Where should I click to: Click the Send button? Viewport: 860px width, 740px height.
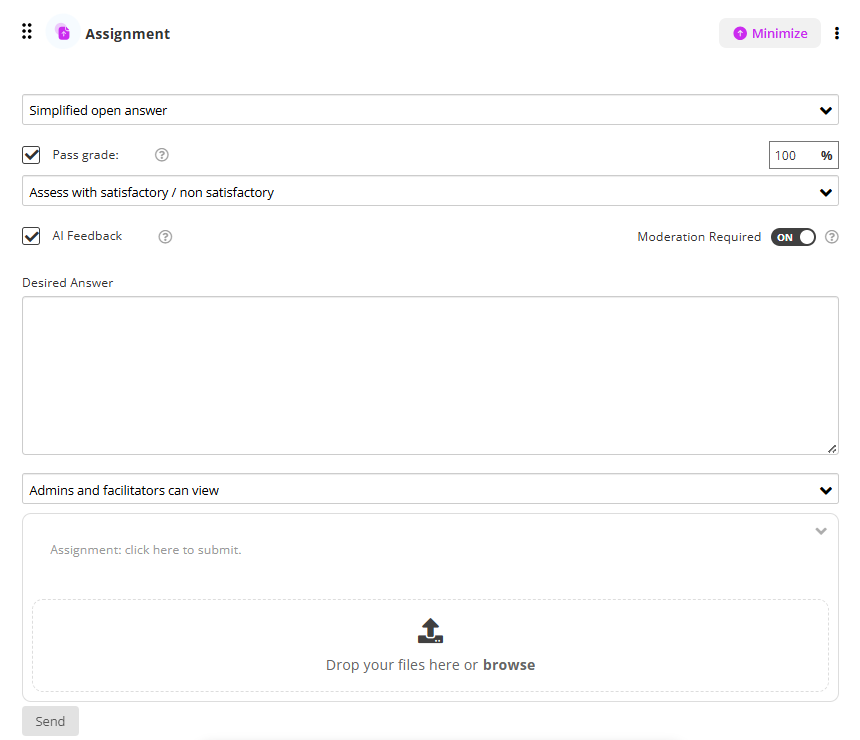click(x=50, y=721)
